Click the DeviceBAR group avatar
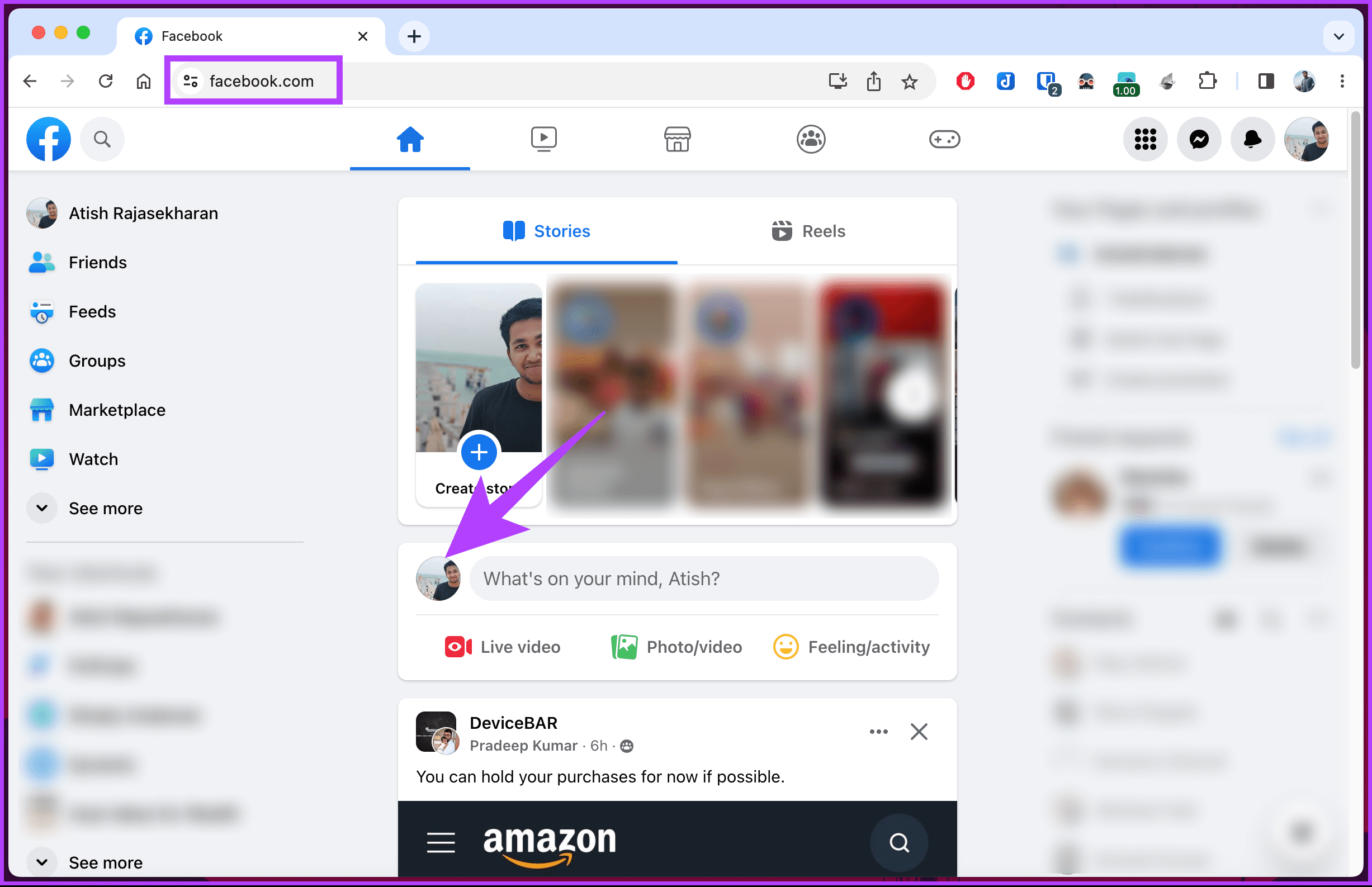This screenshot has width=1372, height=887. (x=436, y=732)
